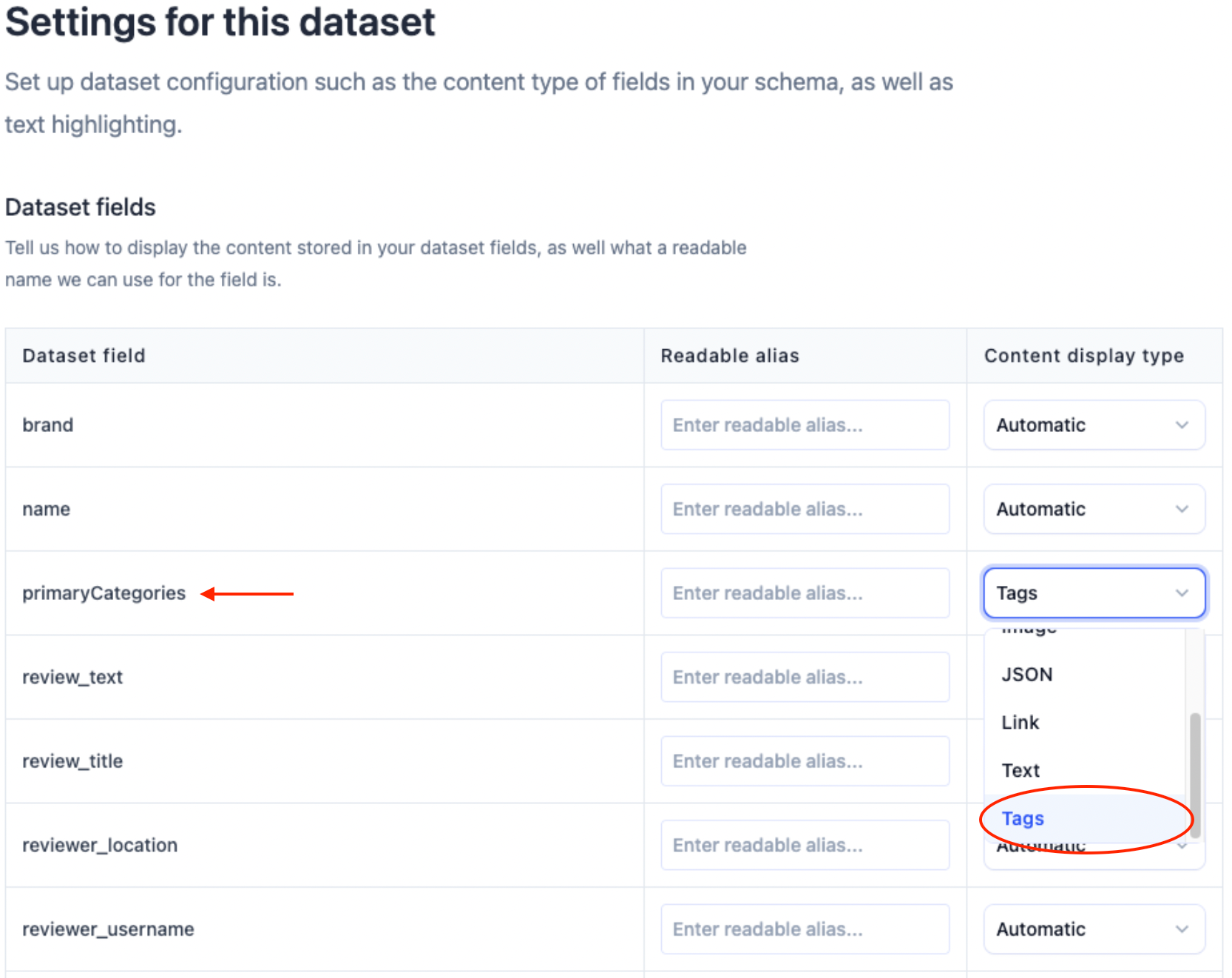Focus the brand readable alias field

(805, 425)
